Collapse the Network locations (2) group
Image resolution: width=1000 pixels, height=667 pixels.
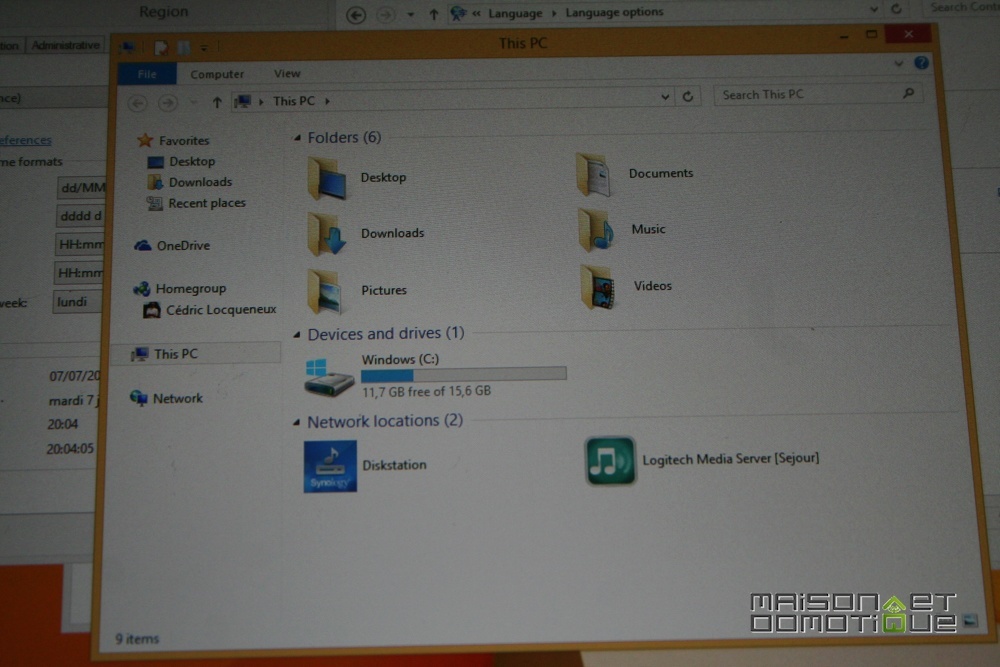(296, 422)
